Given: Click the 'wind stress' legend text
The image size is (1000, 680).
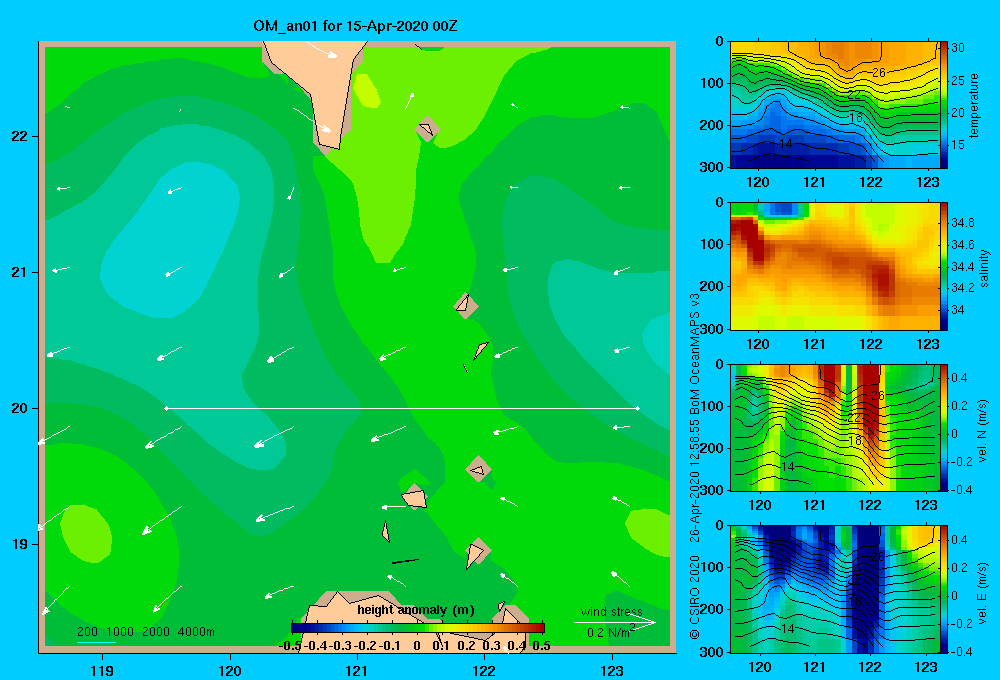Looking at the screenshot, I should tap(612, 611).
